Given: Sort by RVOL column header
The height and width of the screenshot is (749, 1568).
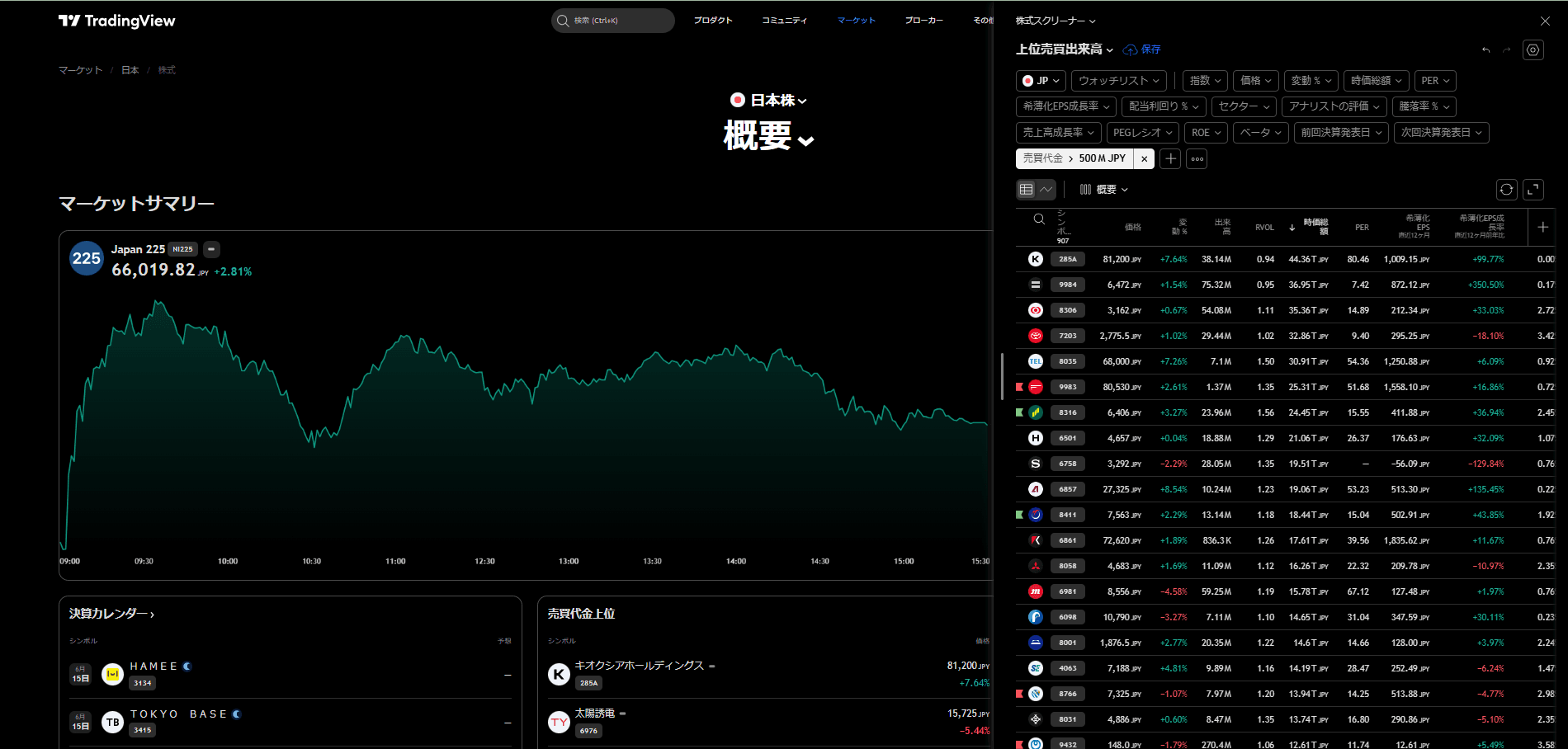Looking at the screenshot, I should [1264, 227].
